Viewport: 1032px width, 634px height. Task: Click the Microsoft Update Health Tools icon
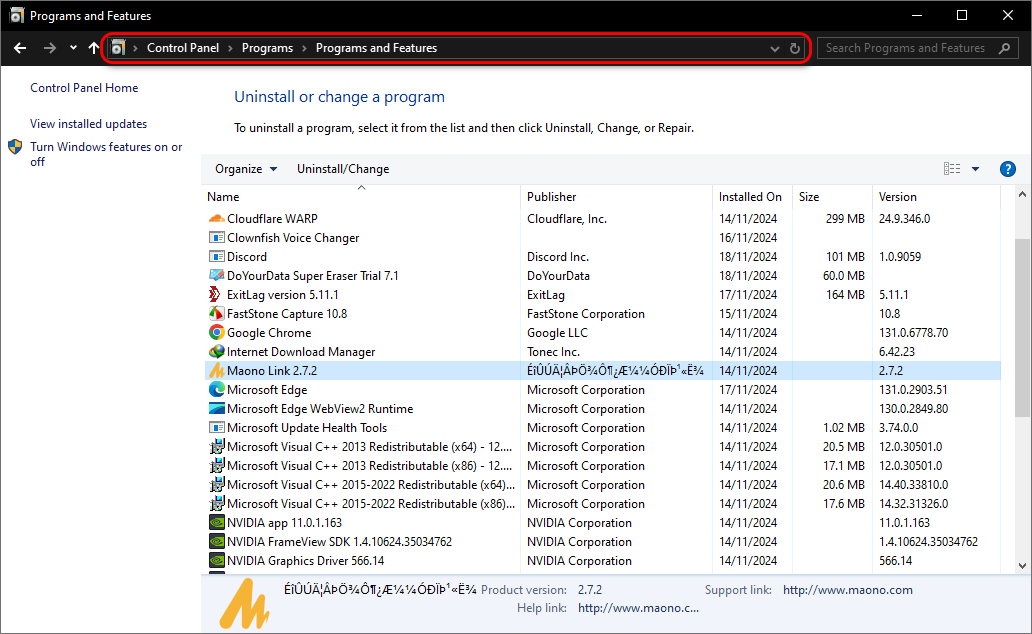tap(217, 428)
